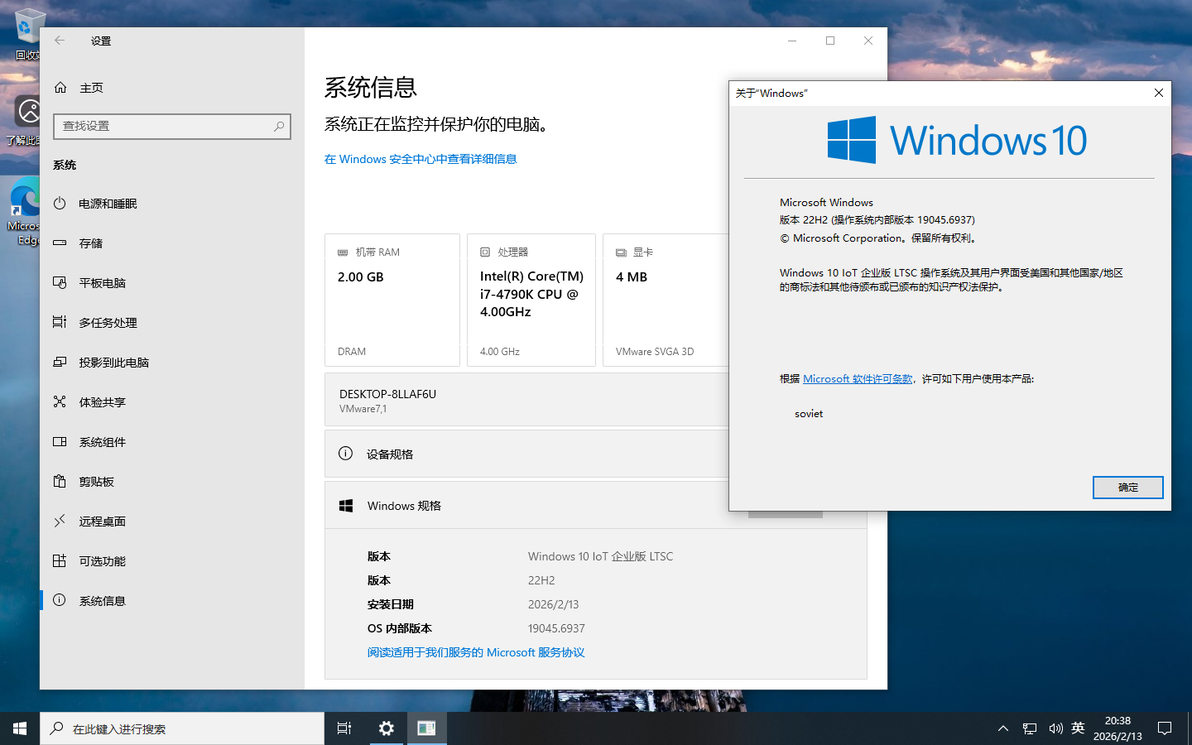Show hidden tray icons chevron
Screen dimensions: 1192x745
[x=1003, y=728]
